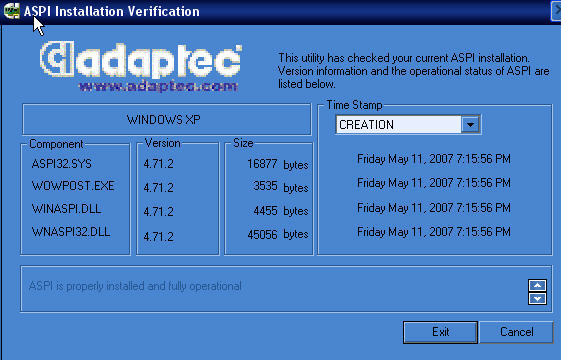Open the Time Stamp CREATION dropdown
This screenshot has width=561, height=360.
point(408,125)
